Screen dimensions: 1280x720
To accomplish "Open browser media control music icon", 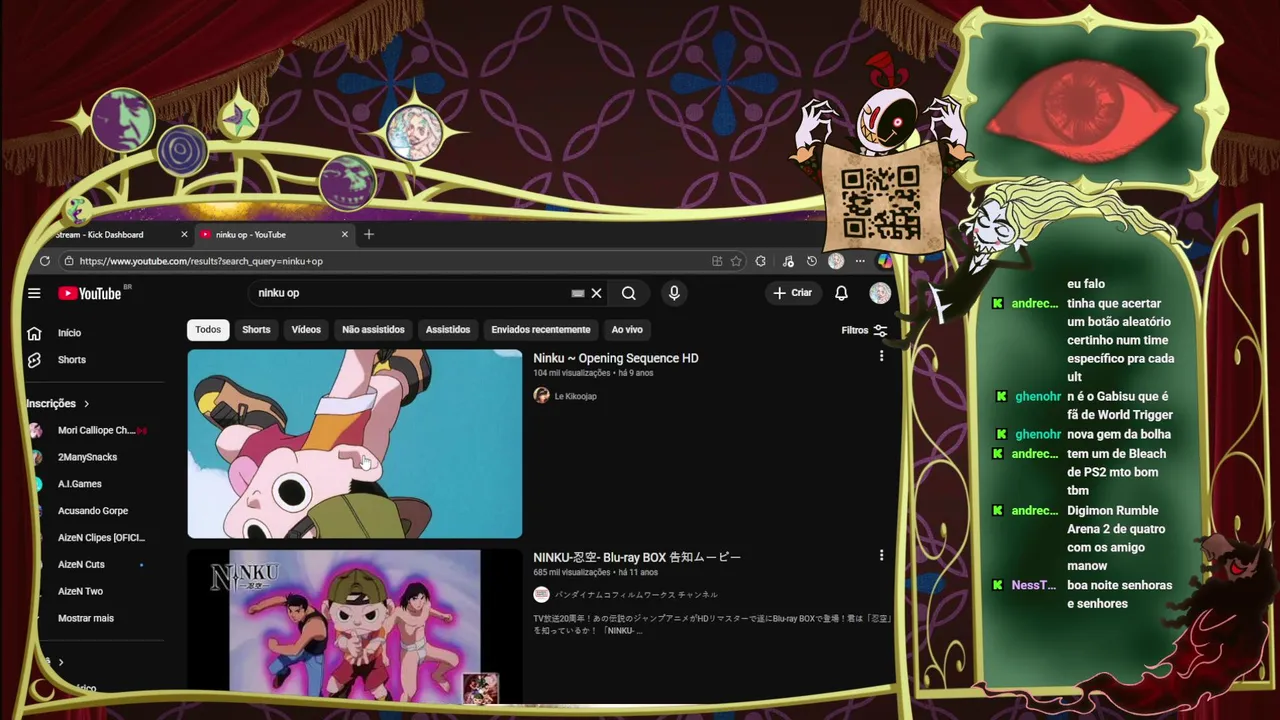I will [x=788, y=261].
